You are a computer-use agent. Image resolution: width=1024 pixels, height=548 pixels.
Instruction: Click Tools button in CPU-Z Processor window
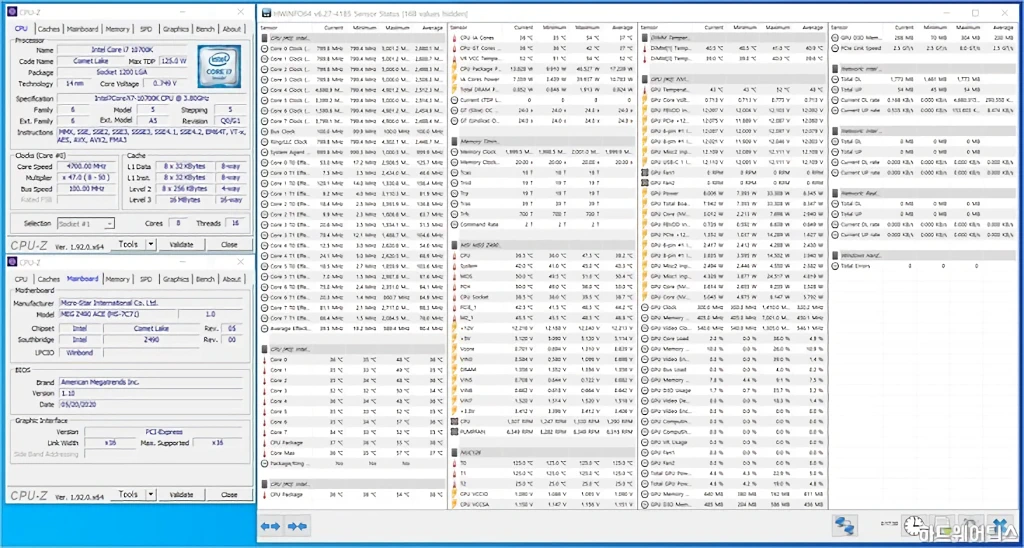pyautogui.click(x=128, y=244)
